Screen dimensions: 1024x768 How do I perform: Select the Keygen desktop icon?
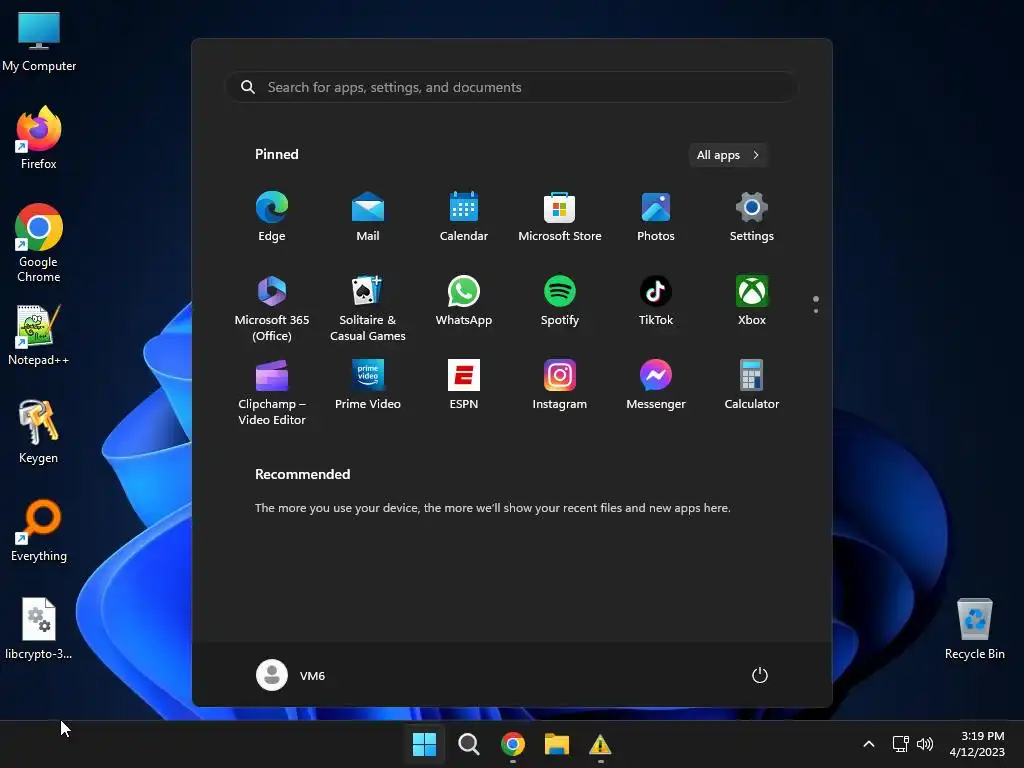(x=39, y=432)
